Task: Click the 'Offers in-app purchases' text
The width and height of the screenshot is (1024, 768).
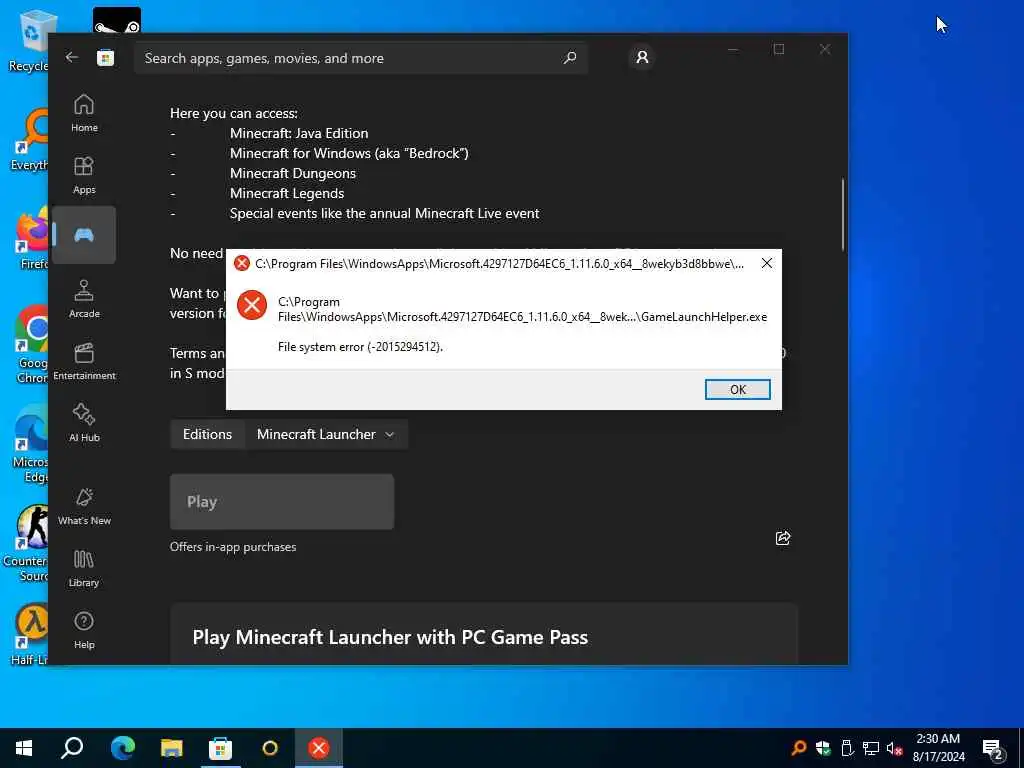Action: (232, 547)
